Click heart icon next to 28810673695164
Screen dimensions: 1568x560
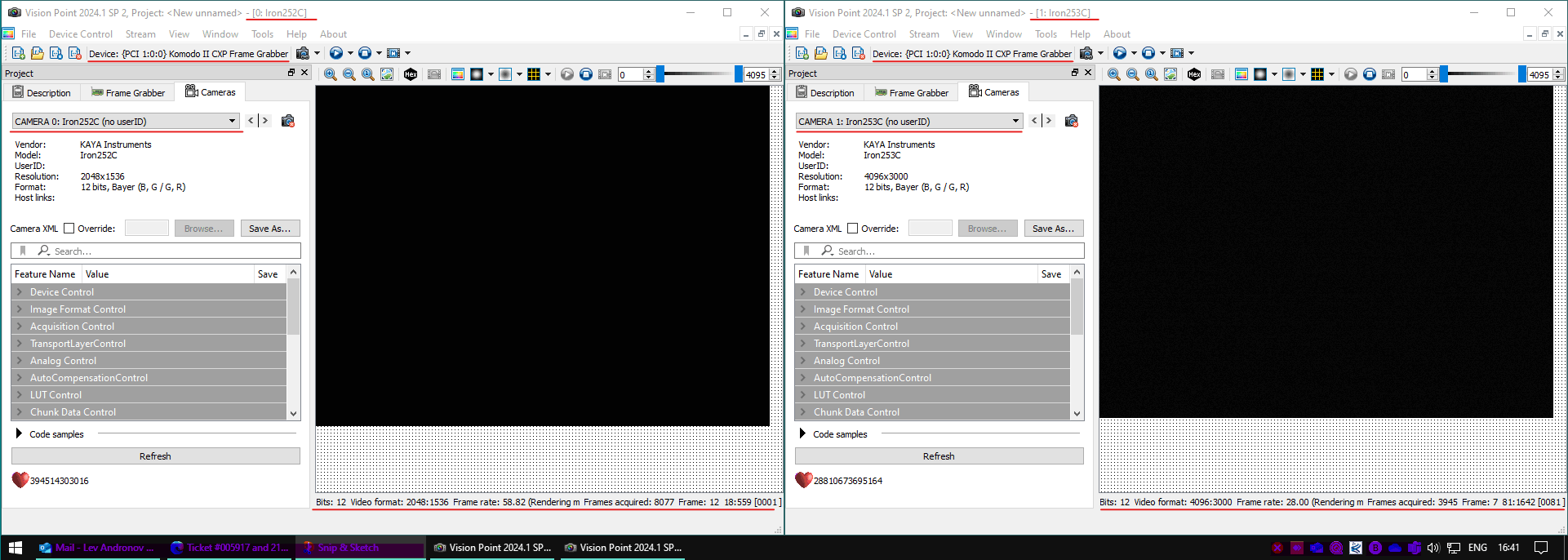[x=804, y=480]
